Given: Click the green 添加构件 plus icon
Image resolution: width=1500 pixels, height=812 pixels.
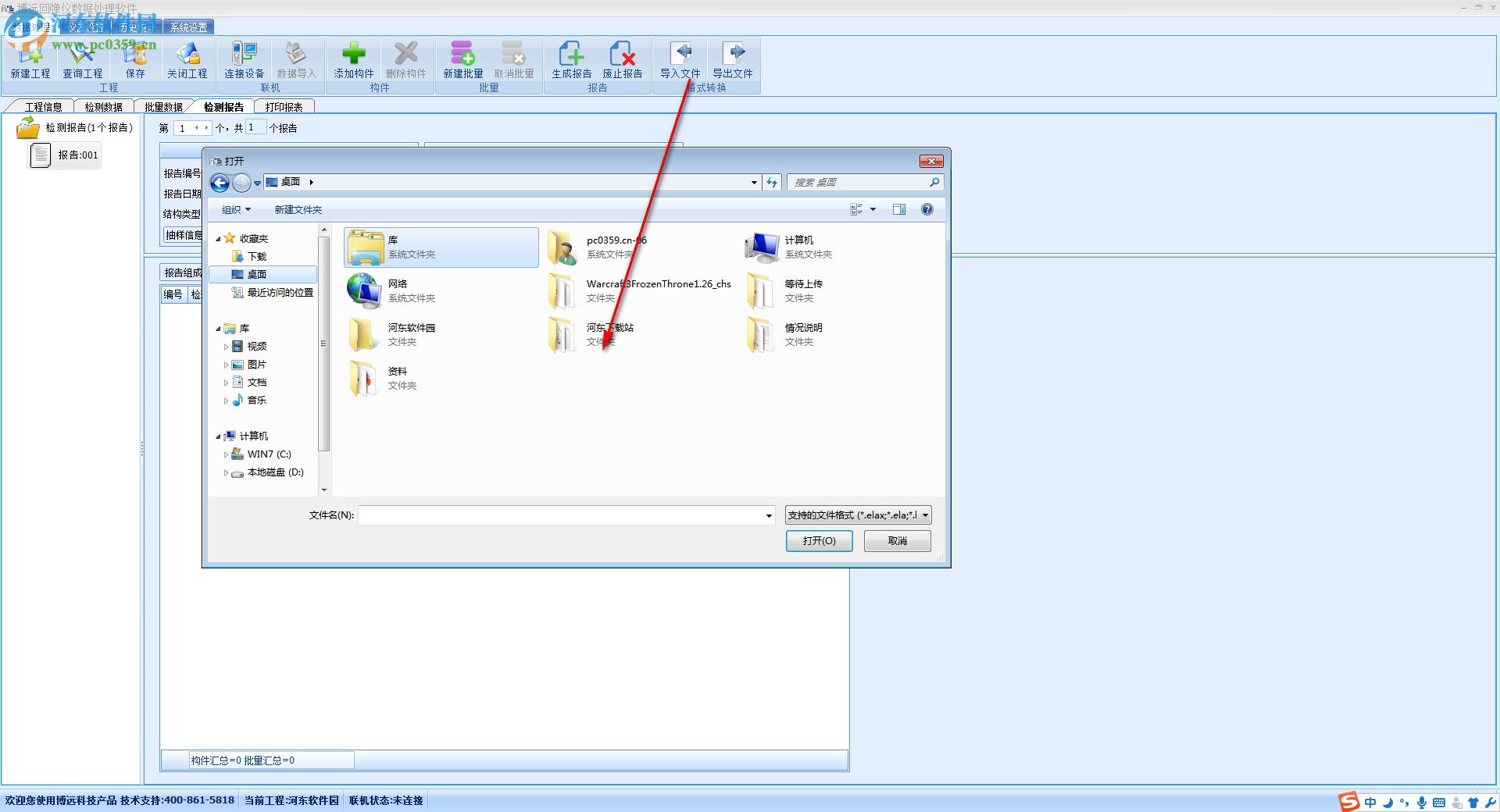Looking at the screenshot, I should 353,60.
